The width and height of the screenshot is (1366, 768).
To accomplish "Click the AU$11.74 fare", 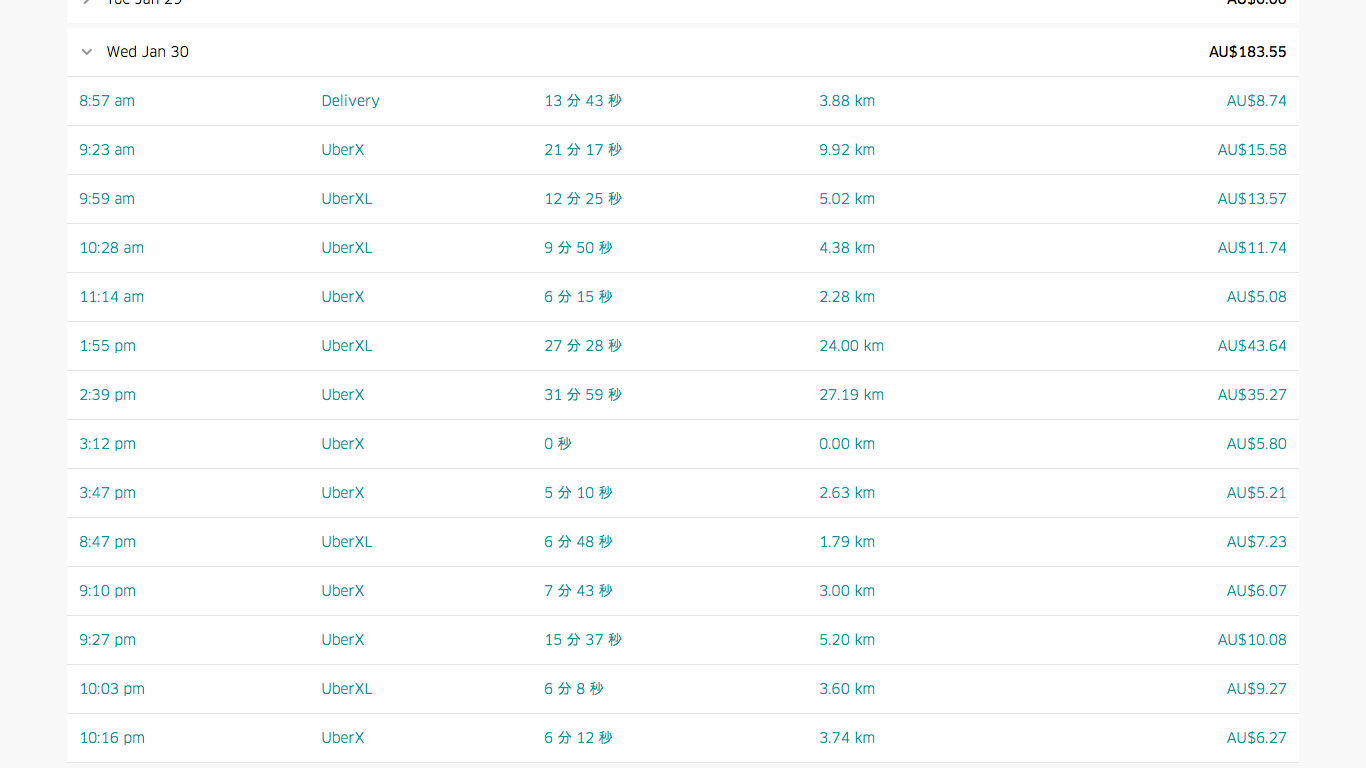I will coord(1252,248).
